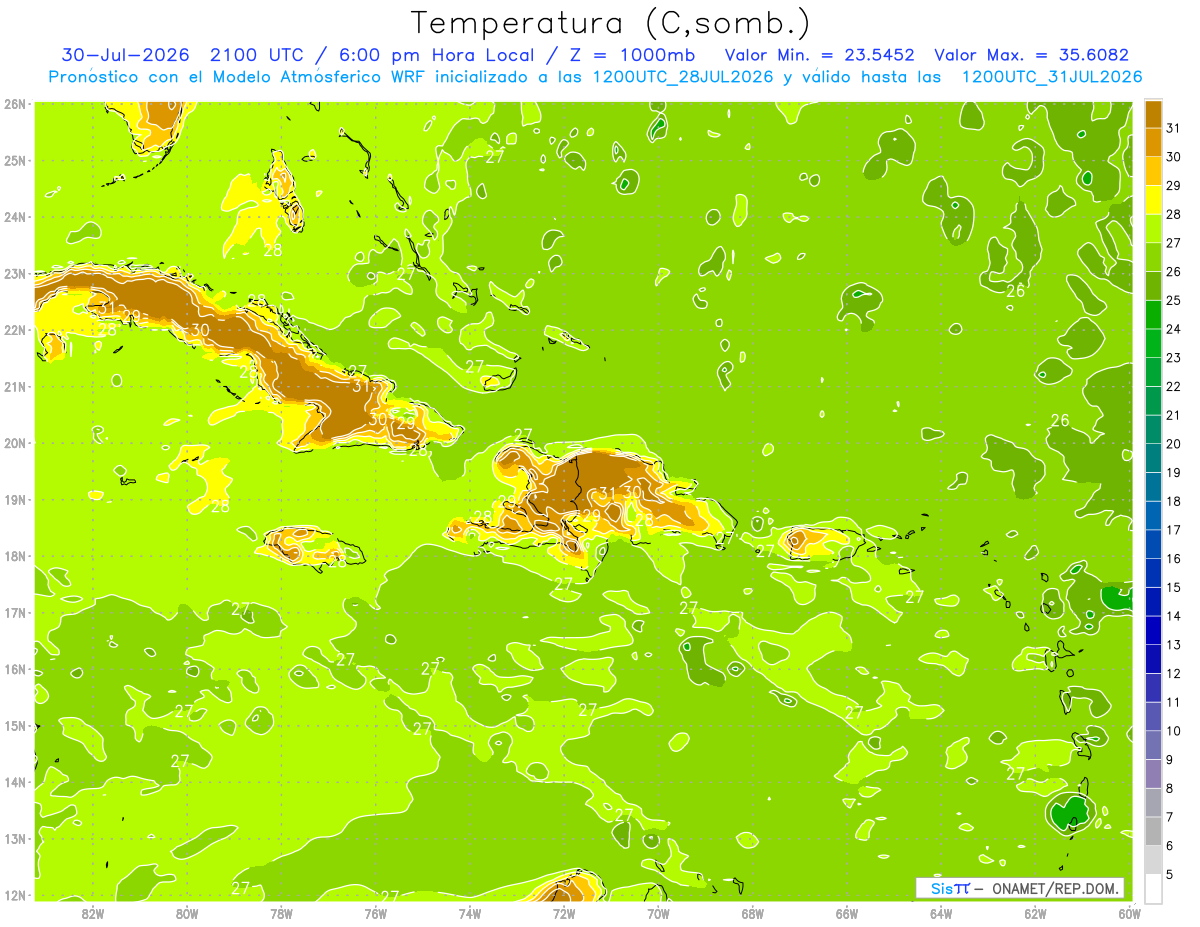
Task: Select the "64W" longitude axis label
Action: (941, 913)
